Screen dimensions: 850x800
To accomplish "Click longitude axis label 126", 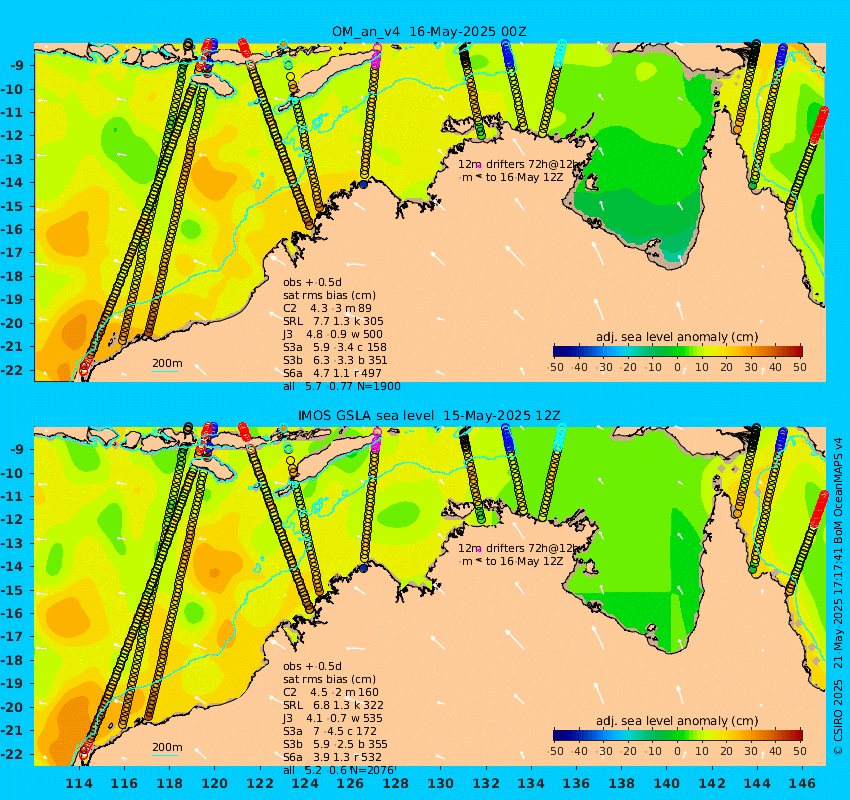I will pyautogui.click(x=350, y=783).
